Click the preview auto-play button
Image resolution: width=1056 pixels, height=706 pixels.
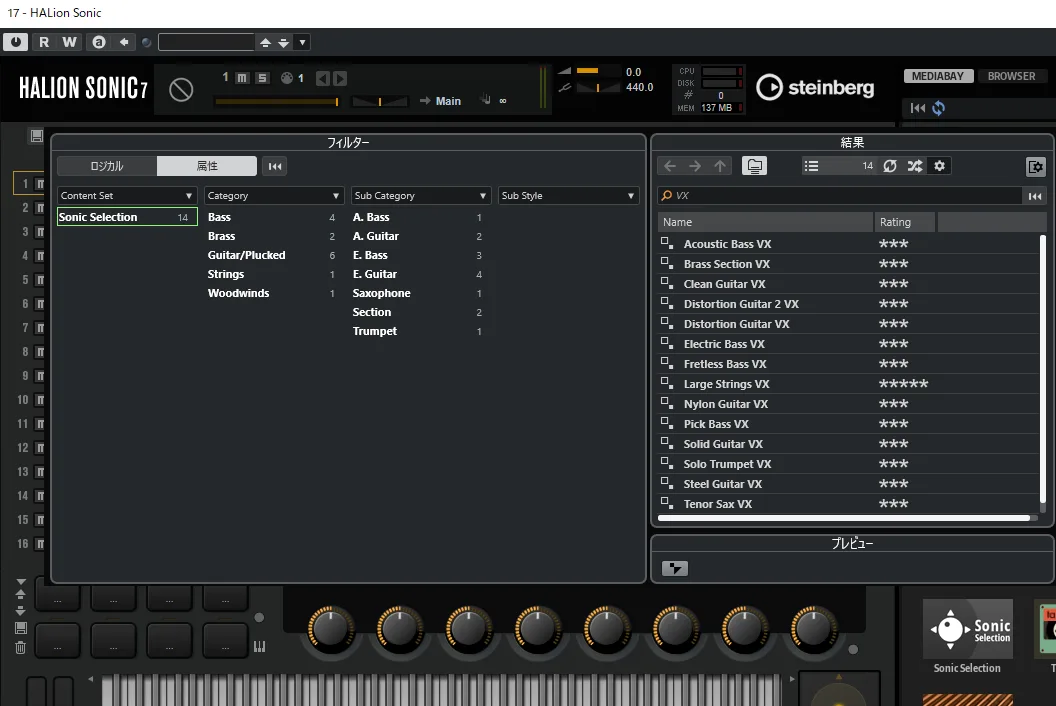pyautogui.click(x=674, y=569)
